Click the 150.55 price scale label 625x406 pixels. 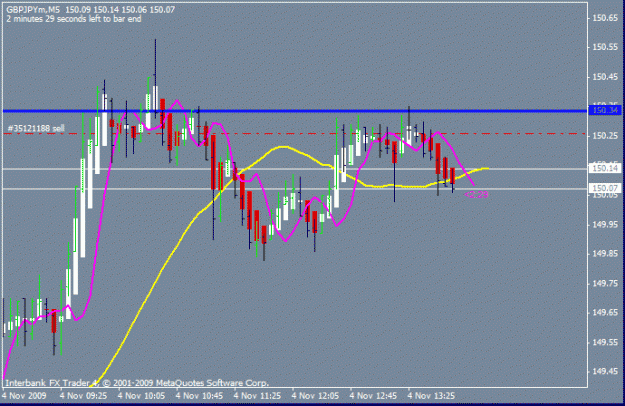pos(605,47)
